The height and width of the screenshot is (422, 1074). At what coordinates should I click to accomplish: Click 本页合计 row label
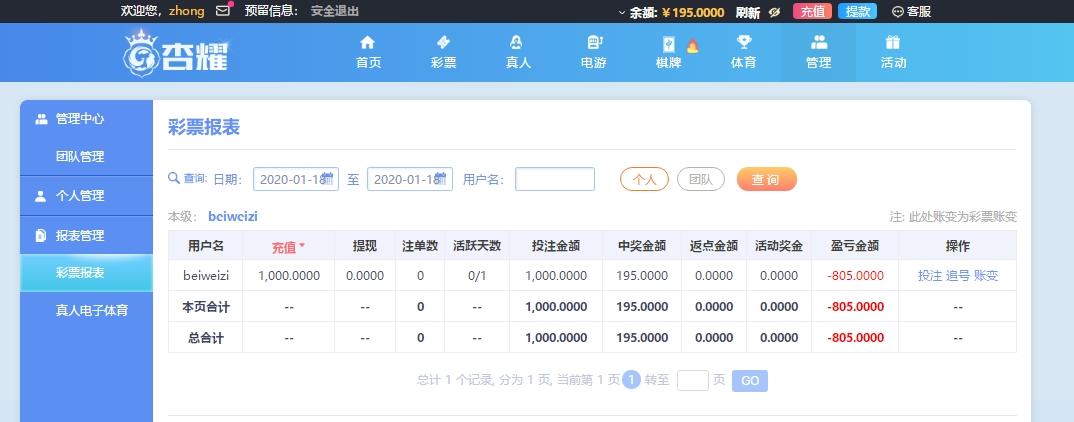[x=205, y=307]
